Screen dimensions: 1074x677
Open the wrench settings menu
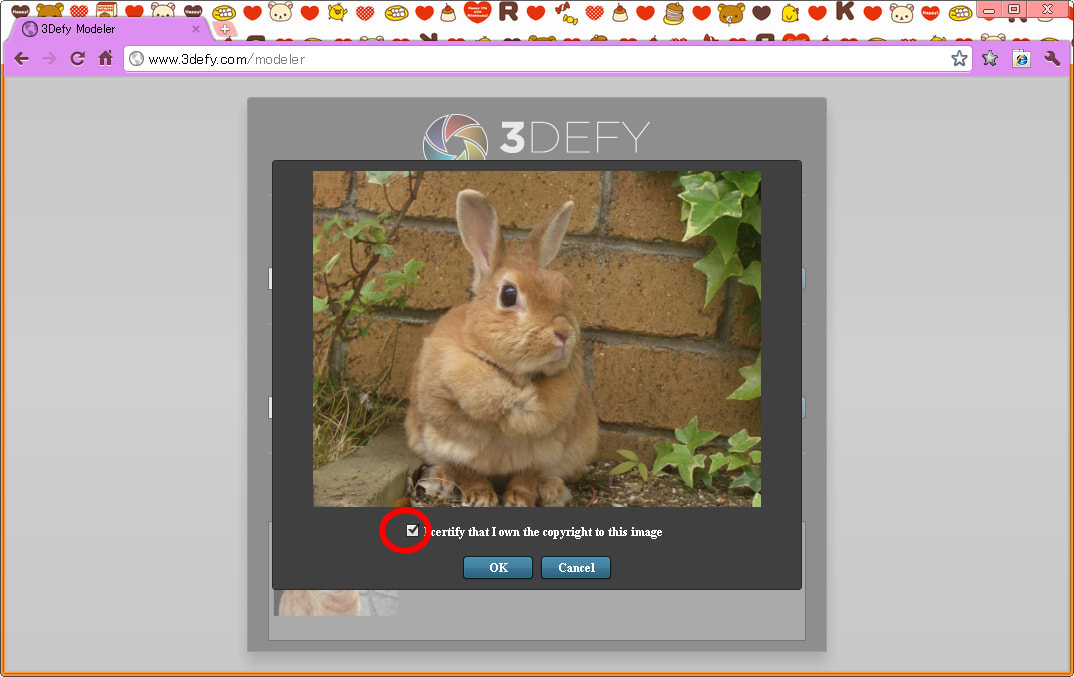point(1052,59)
